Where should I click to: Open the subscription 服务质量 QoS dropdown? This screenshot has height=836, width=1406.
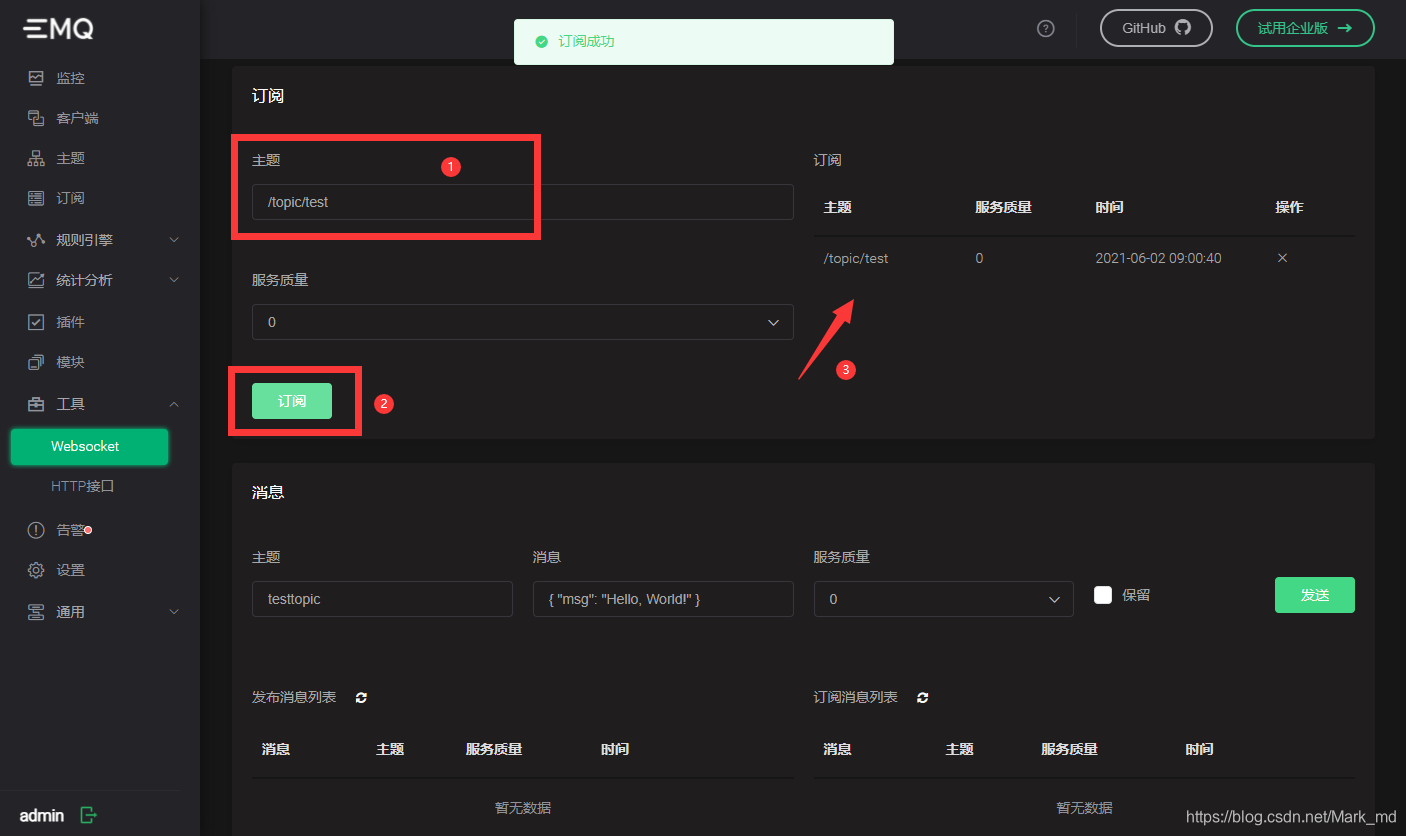(523, 322)
